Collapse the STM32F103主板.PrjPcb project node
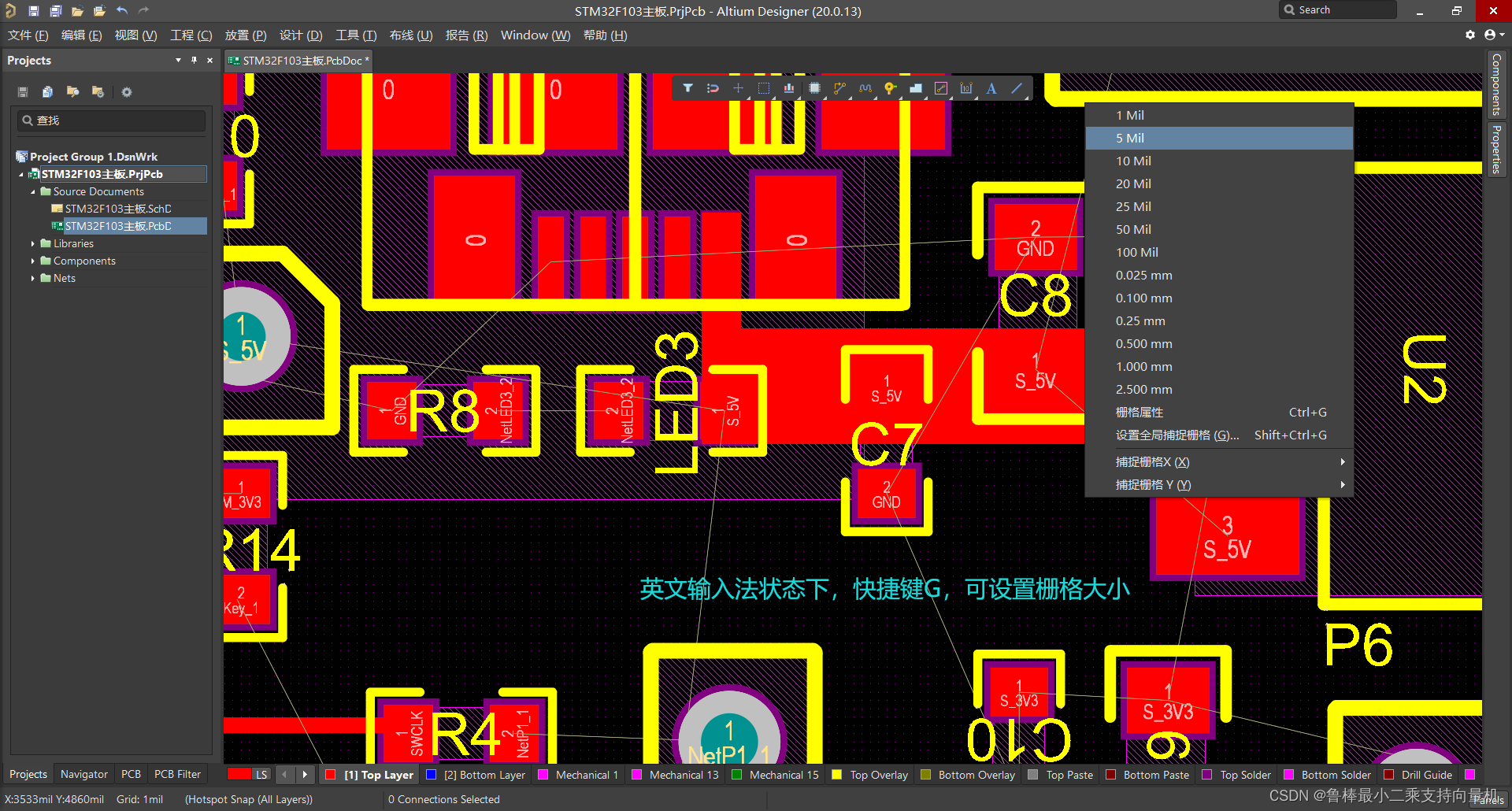 [x=21, y=174]
